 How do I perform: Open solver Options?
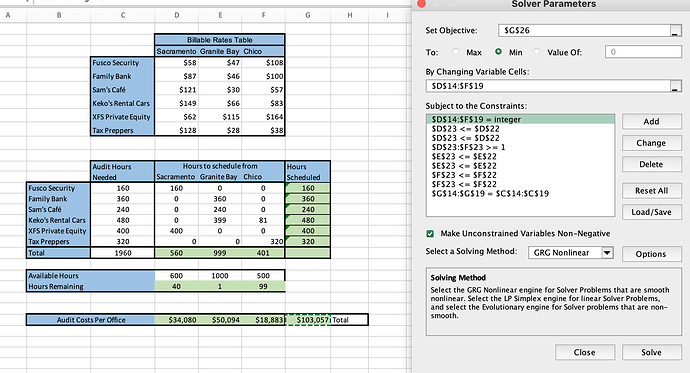tap(651, 254)
